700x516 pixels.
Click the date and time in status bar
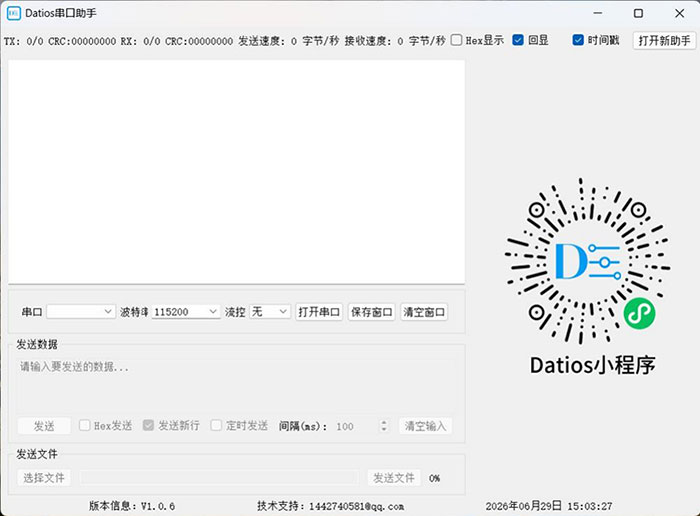click(x=549, y=506)
